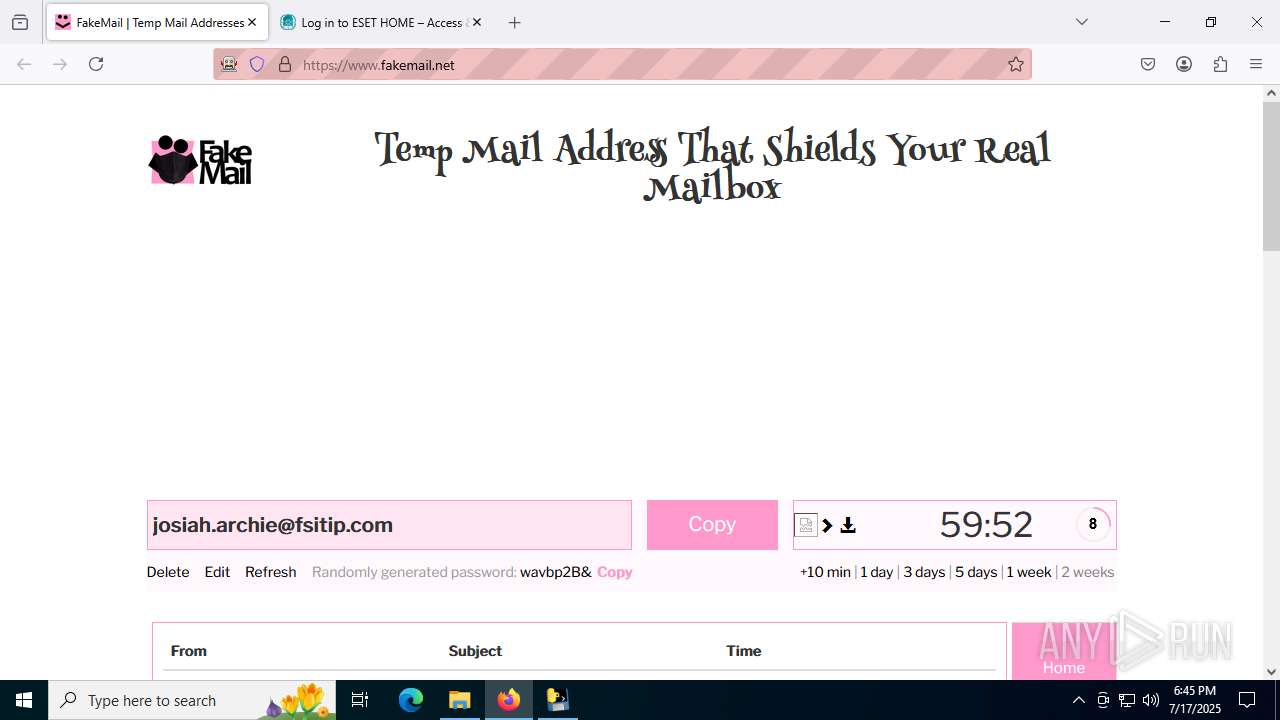Open a new tab with the plus icon
1280x720 pixels.
tap(515, 22)
